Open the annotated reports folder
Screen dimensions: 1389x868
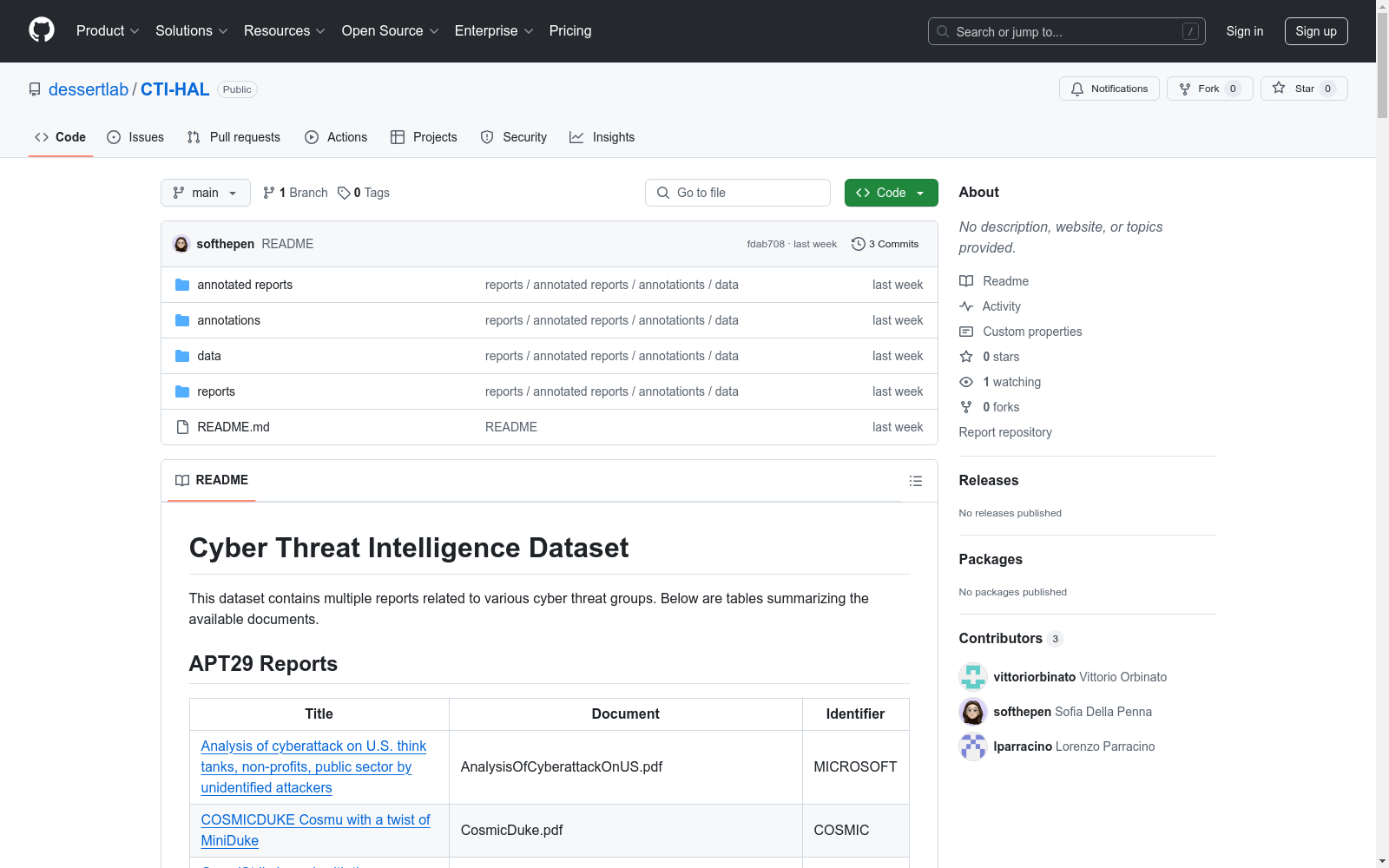pyautogui.click(x=245, y=285)
